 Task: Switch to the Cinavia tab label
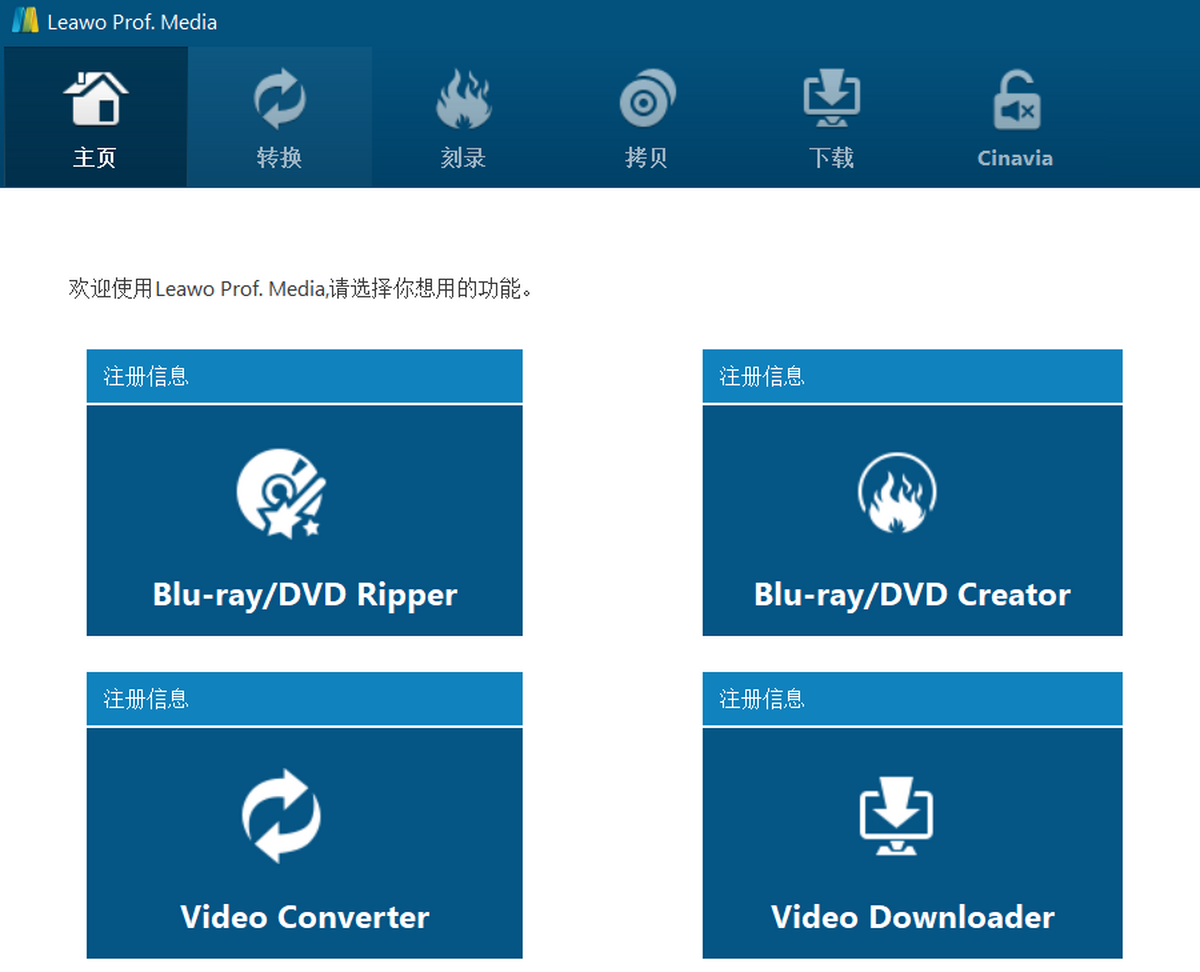pos(1015,158)
